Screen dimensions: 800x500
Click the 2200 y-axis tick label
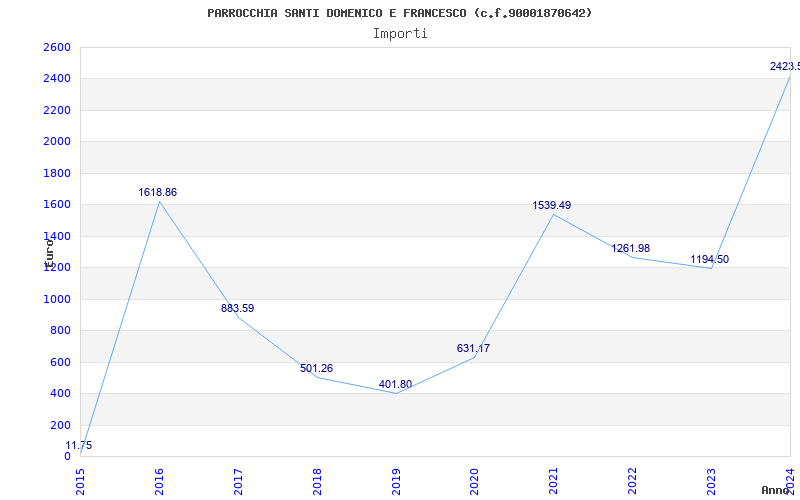pyautogui.click(x=57, y=110)
